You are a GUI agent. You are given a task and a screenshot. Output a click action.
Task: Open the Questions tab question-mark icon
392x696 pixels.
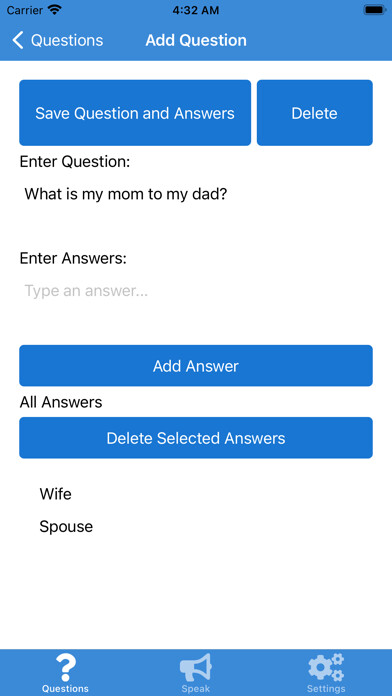coord(65,667)
